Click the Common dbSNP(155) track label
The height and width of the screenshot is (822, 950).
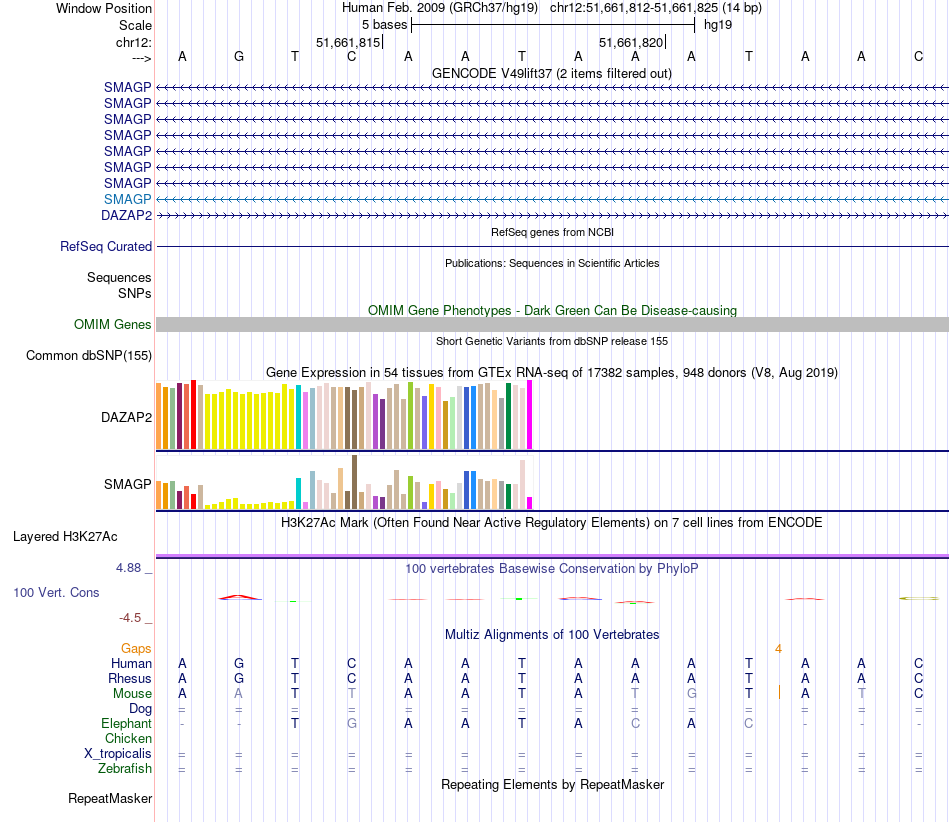point(88,356)
